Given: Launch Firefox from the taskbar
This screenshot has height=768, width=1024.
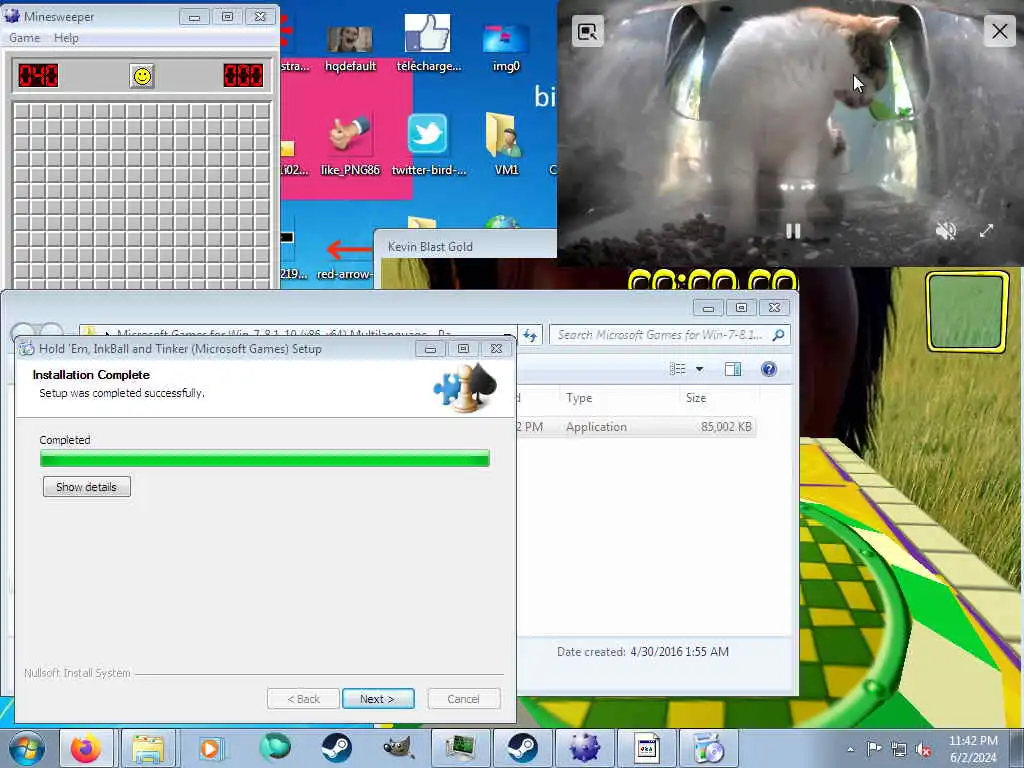Looking at the screenshot, I should [x=86, y=748].
